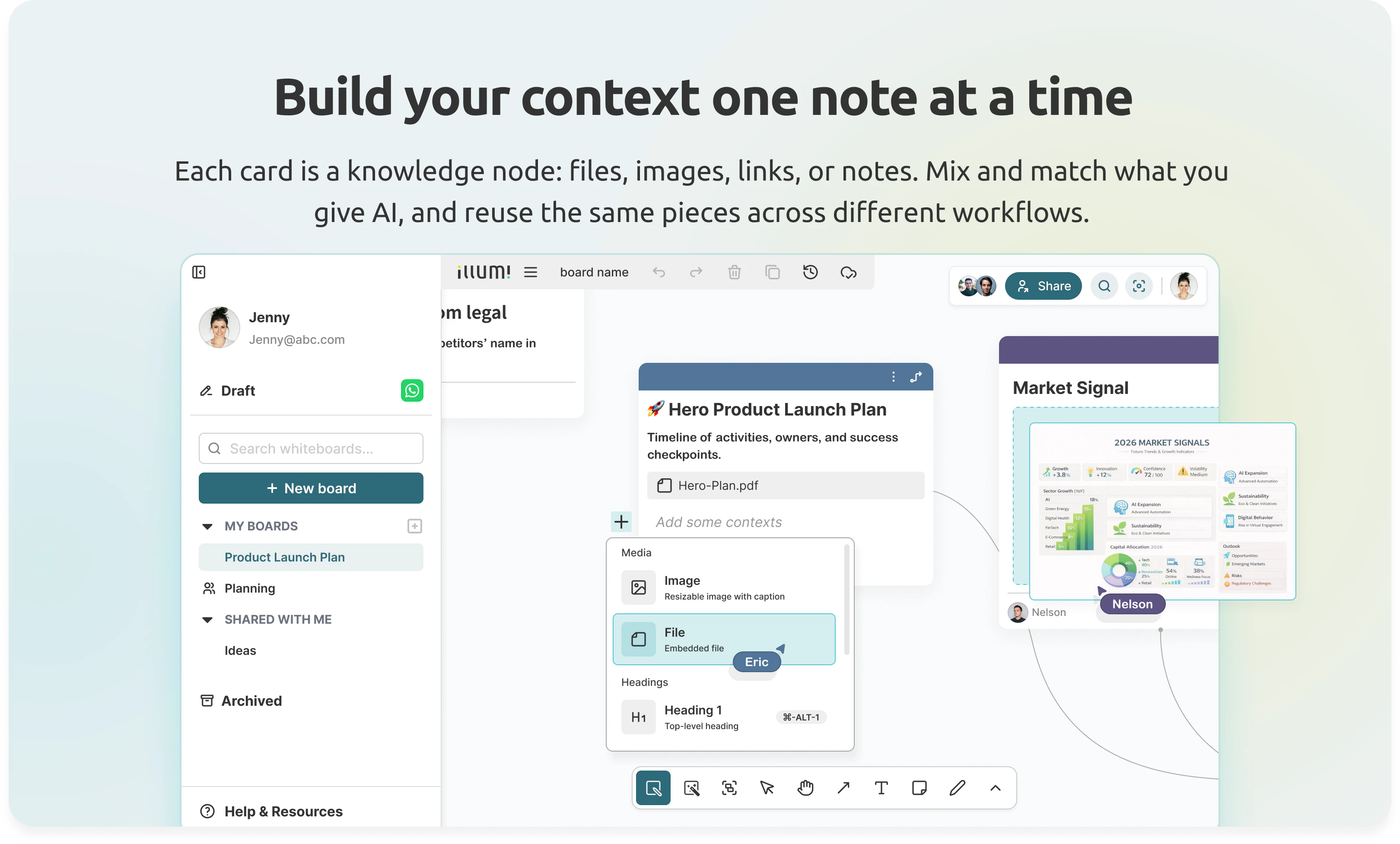Collapse the MY BOARDS section

[x=207, y=527]
